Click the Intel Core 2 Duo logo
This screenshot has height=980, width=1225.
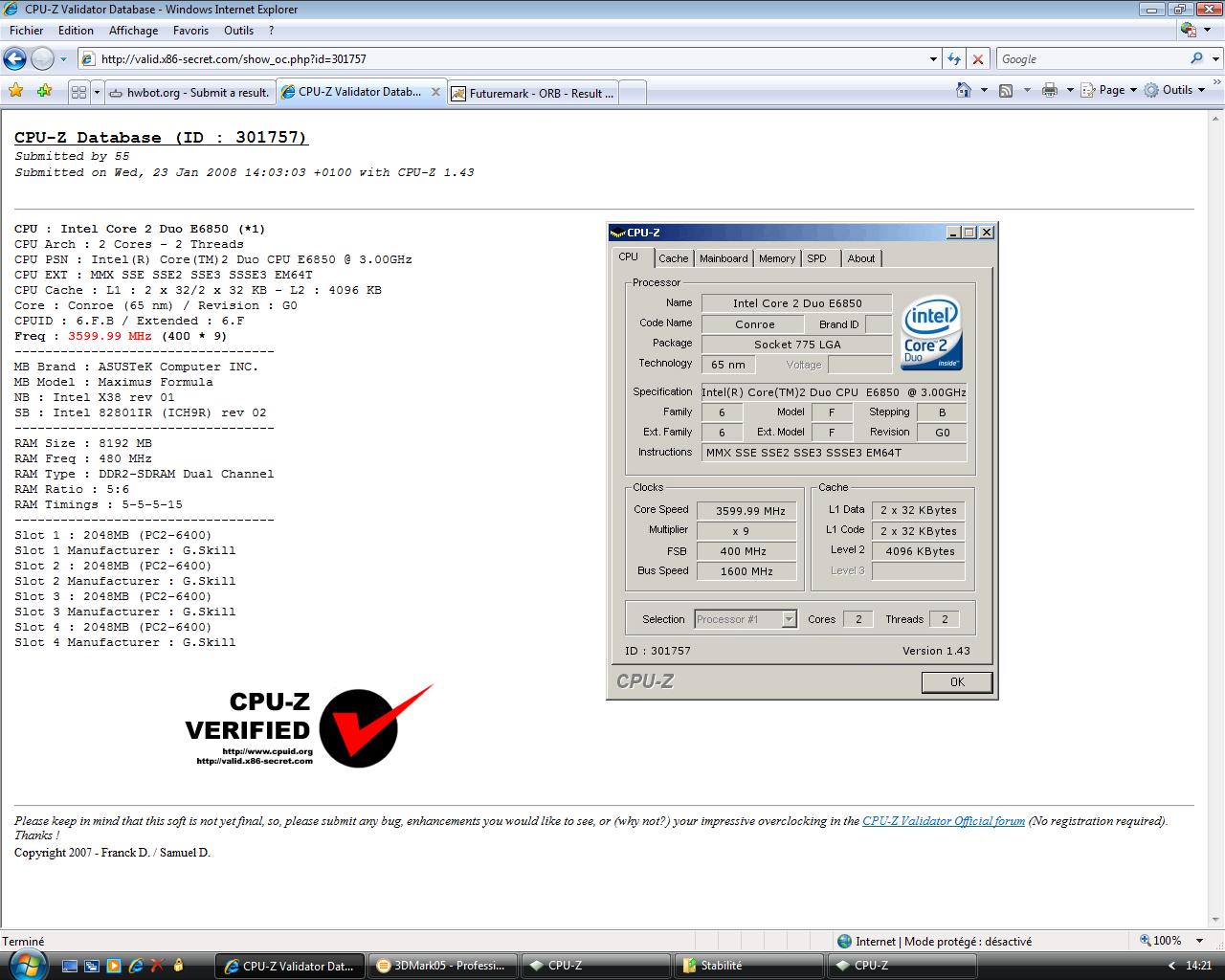coord(931,333)
